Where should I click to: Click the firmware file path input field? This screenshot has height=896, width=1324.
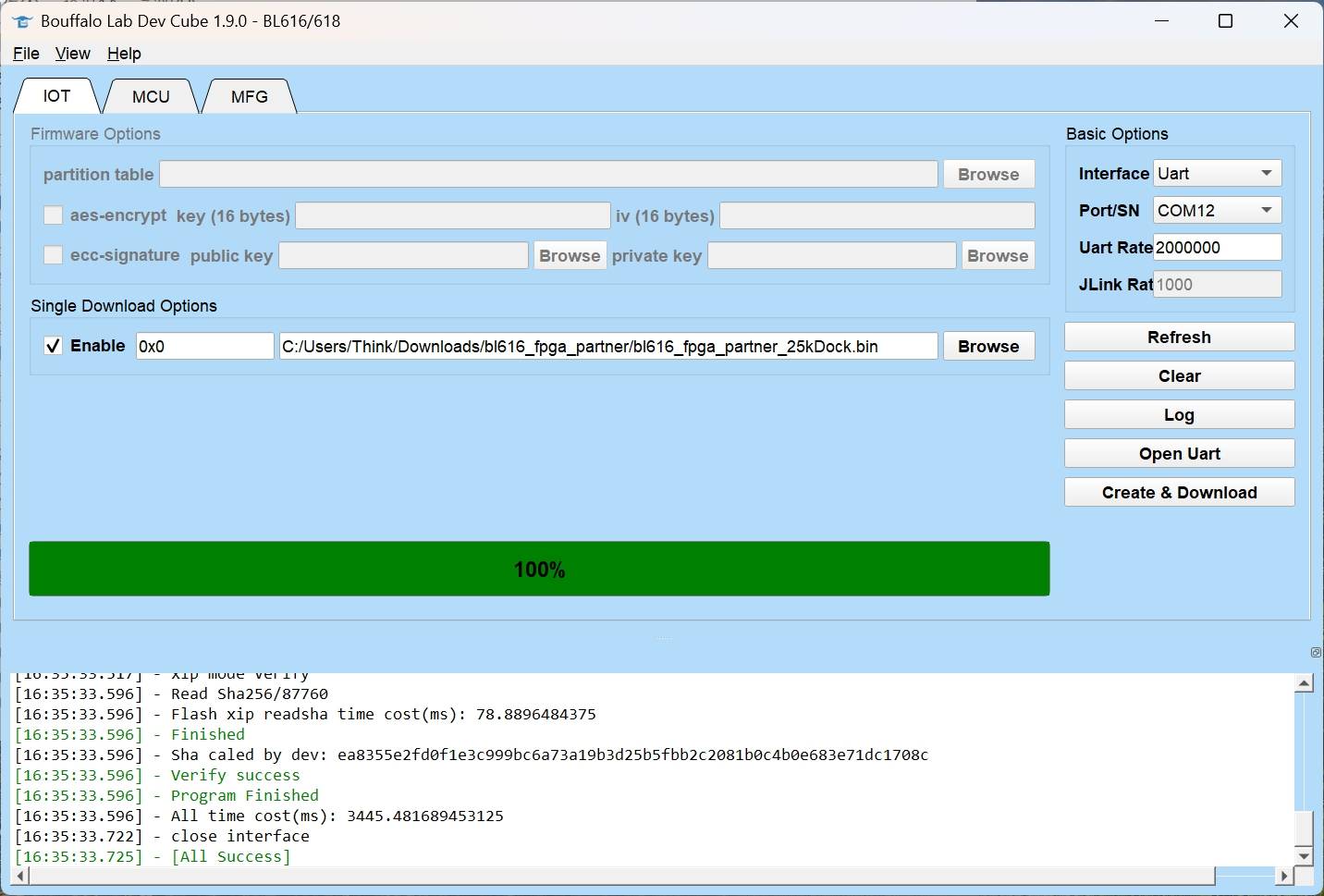[608, 346]
